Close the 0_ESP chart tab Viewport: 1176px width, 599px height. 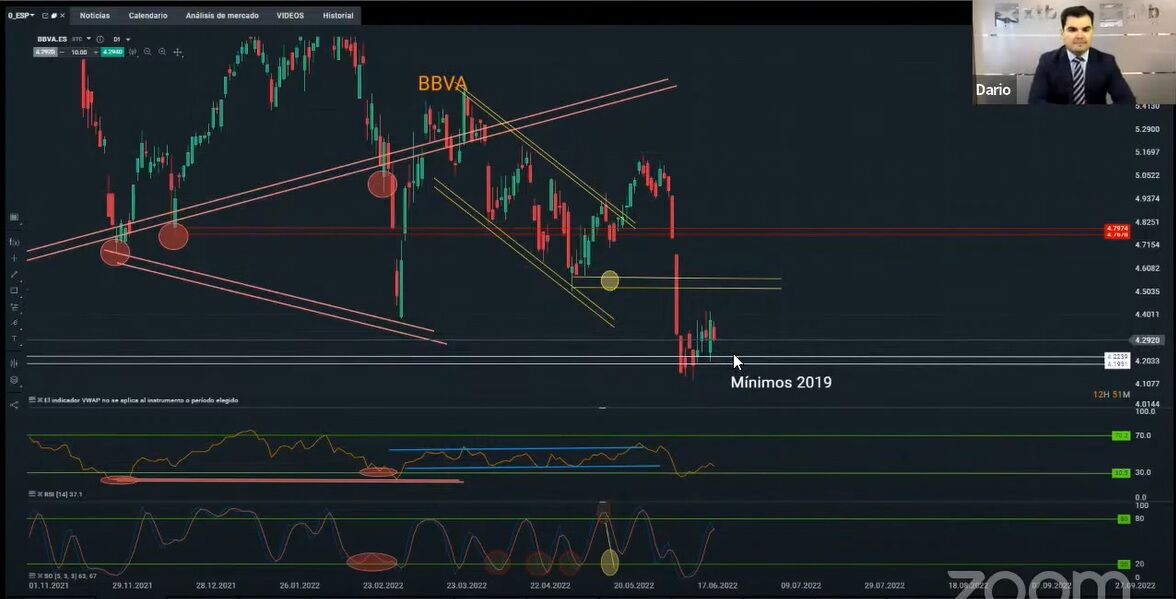point(62,16)
